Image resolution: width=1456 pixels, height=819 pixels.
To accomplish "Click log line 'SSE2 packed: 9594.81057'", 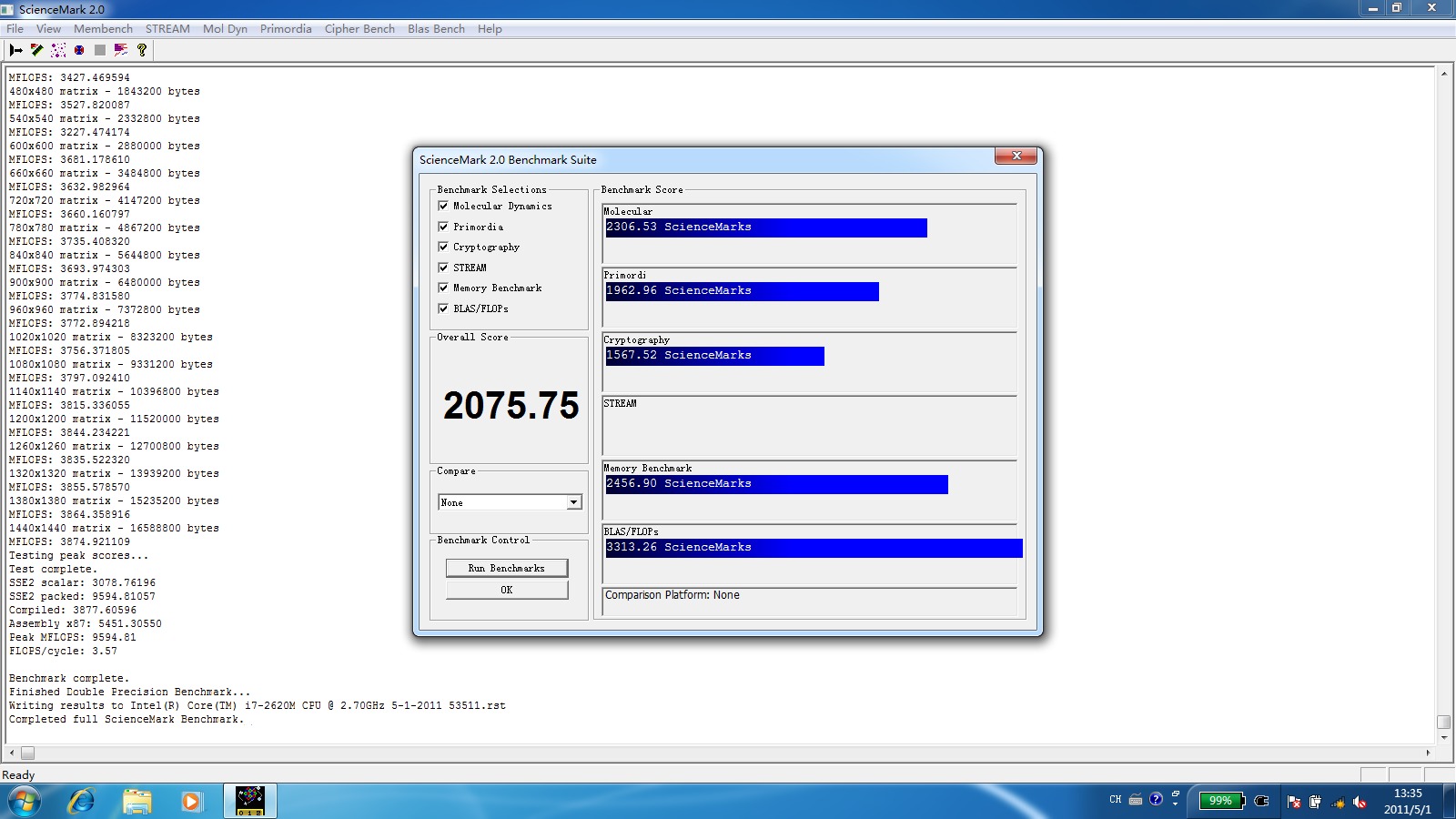I will [82, 596].
